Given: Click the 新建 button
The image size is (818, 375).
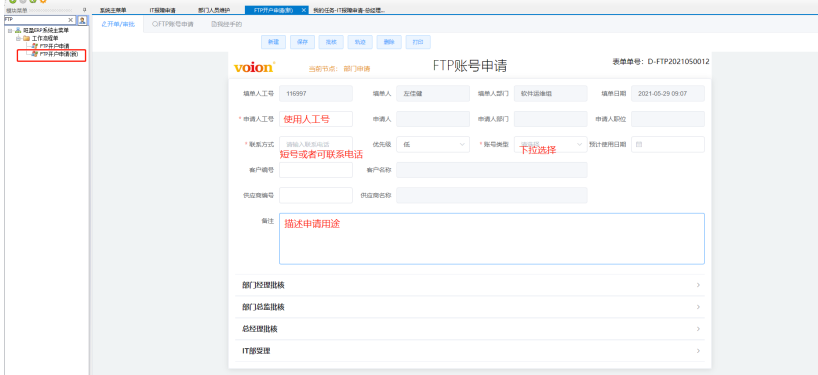Looking at the screenshot, I should [x=273, y=42].
